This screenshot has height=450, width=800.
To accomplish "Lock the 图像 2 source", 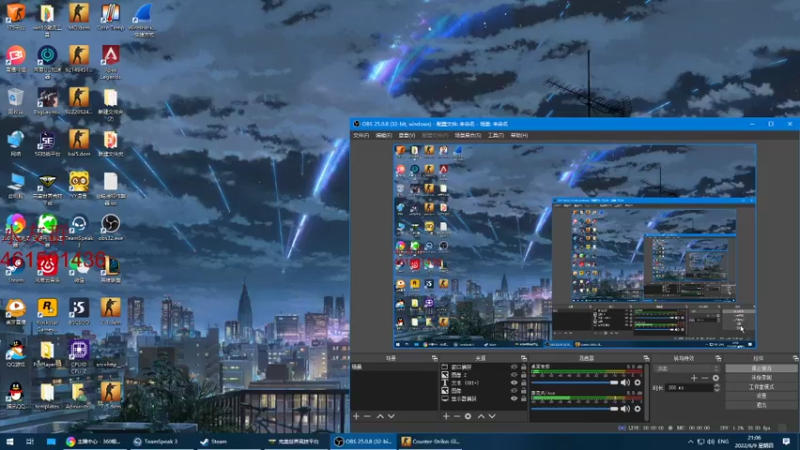I will (x=523, y=374).
